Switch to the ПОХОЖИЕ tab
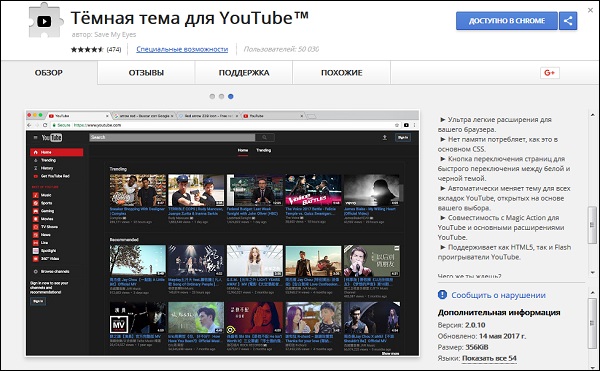The width and height of the screenshot is (600, 371). point(342,73)
